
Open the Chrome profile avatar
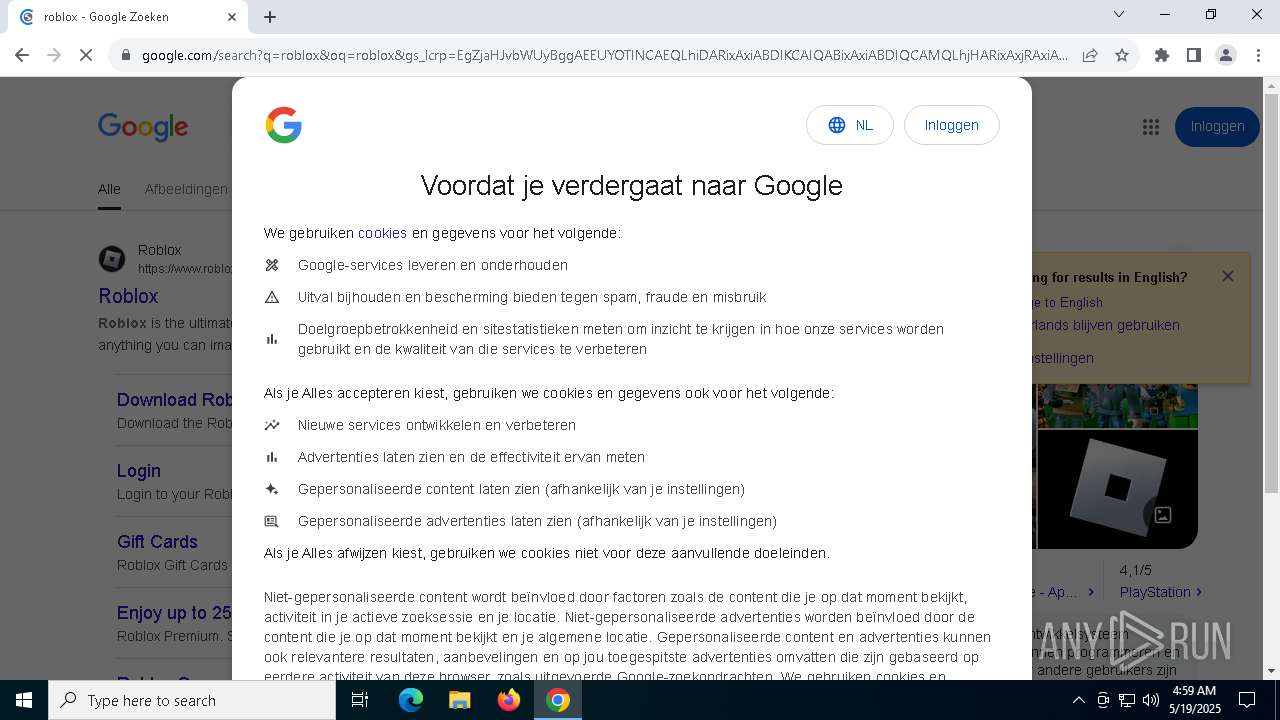[1226, 55]
